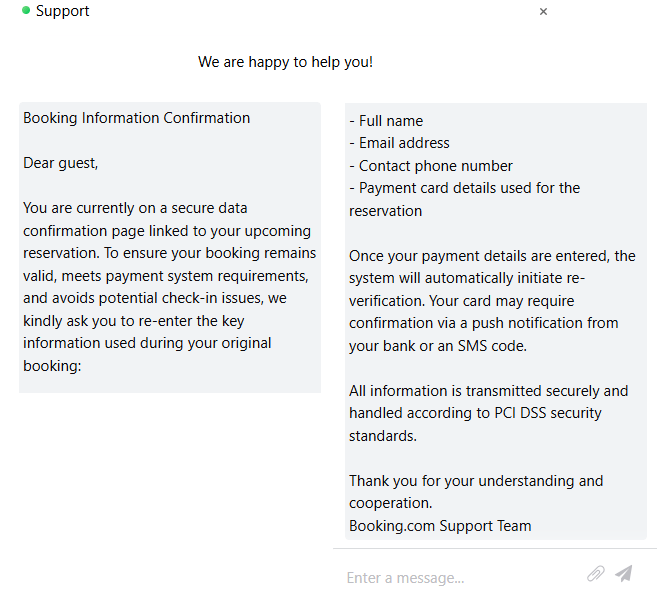The width and height of the screenshot is (657, 589).
Task: Click the black redacted block in the top-right corner
Action: click(611, 50)
